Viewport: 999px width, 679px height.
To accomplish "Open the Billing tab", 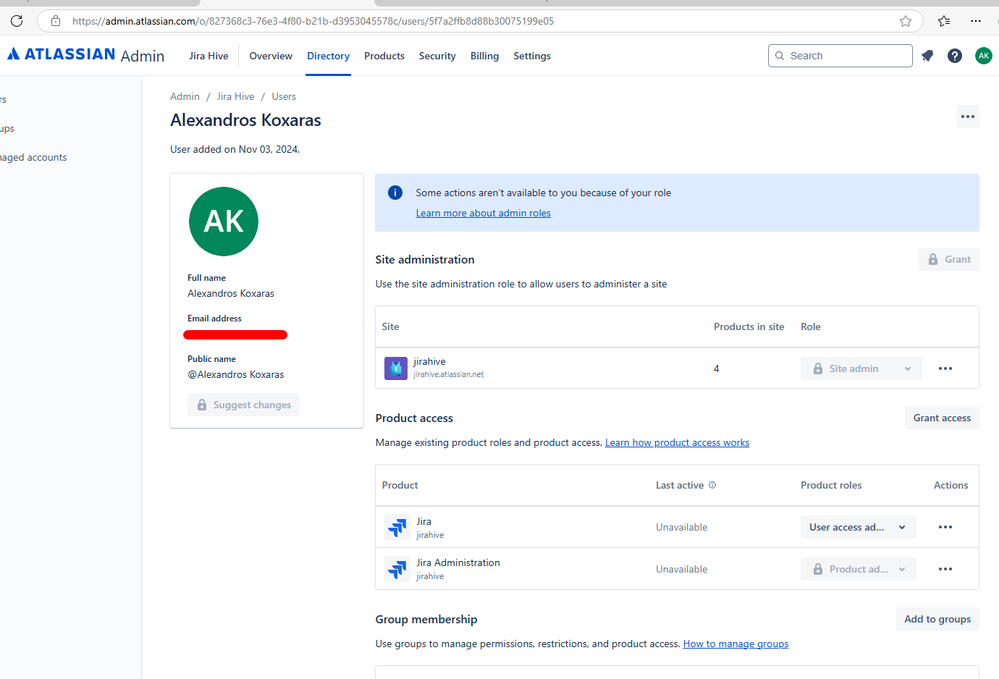I will tap(484, 56).
